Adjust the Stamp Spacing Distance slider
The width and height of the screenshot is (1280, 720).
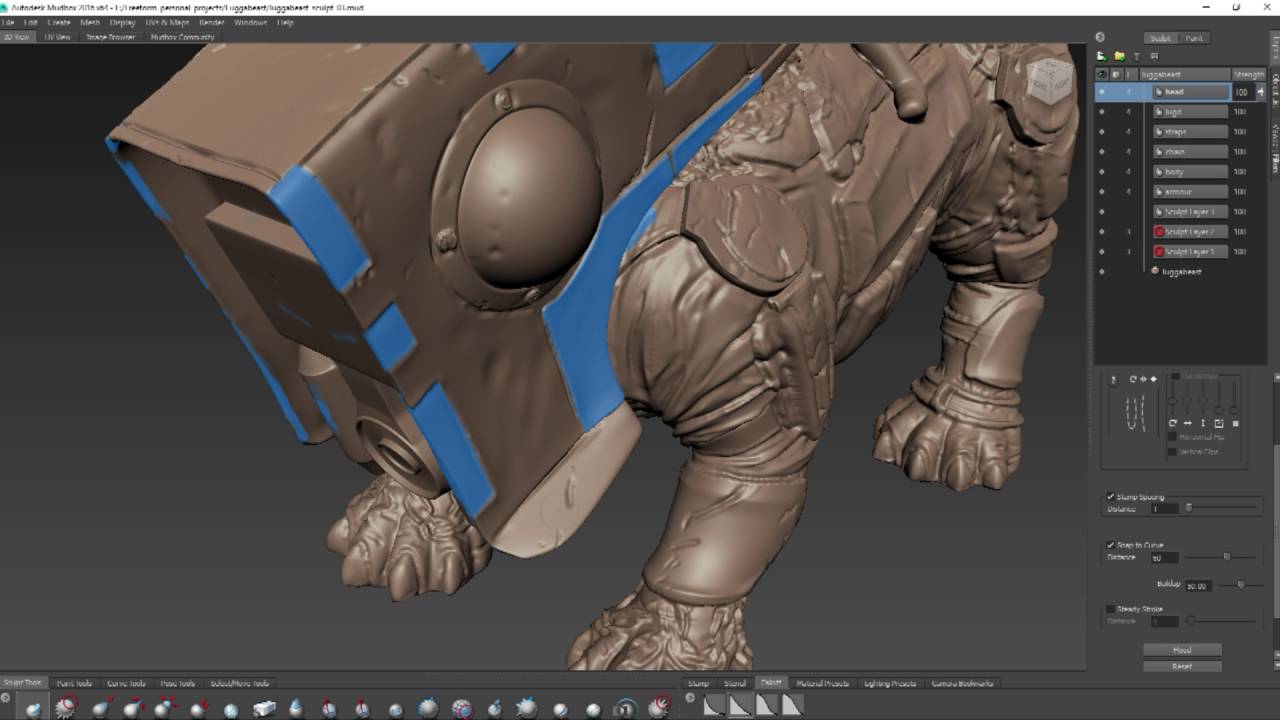(x=1188, y=508)
